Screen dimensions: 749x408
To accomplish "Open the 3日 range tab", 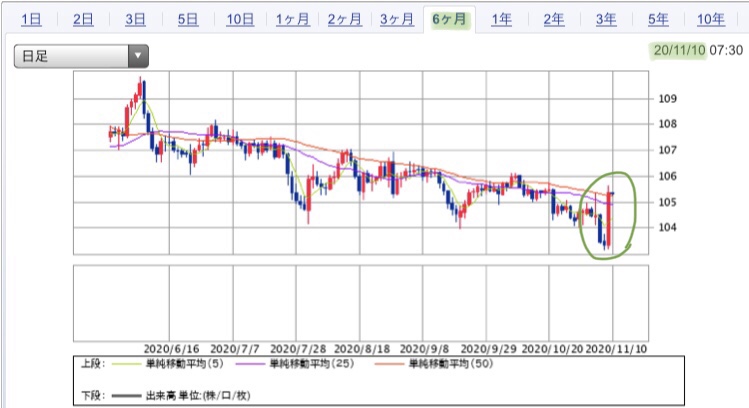I will click(135, 20).
